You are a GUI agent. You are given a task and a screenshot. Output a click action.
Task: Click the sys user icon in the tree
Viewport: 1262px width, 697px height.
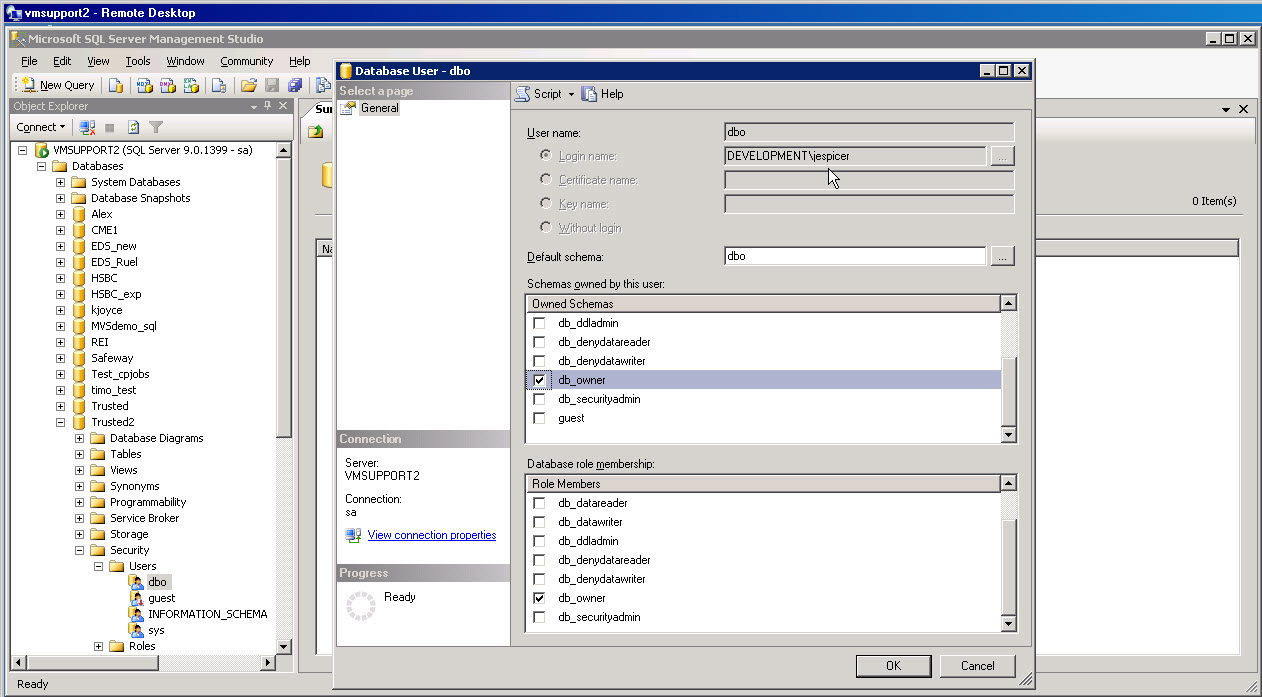click(137, 630)
